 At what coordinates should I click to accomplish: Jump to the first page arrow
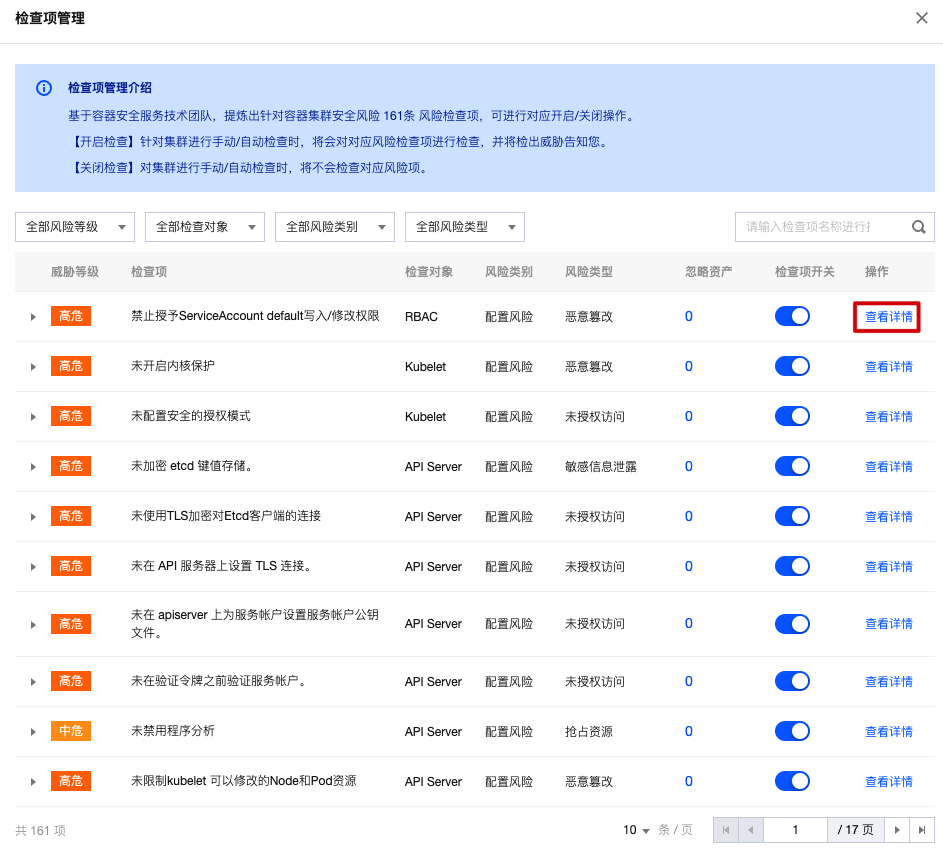[x=725, y=830]
